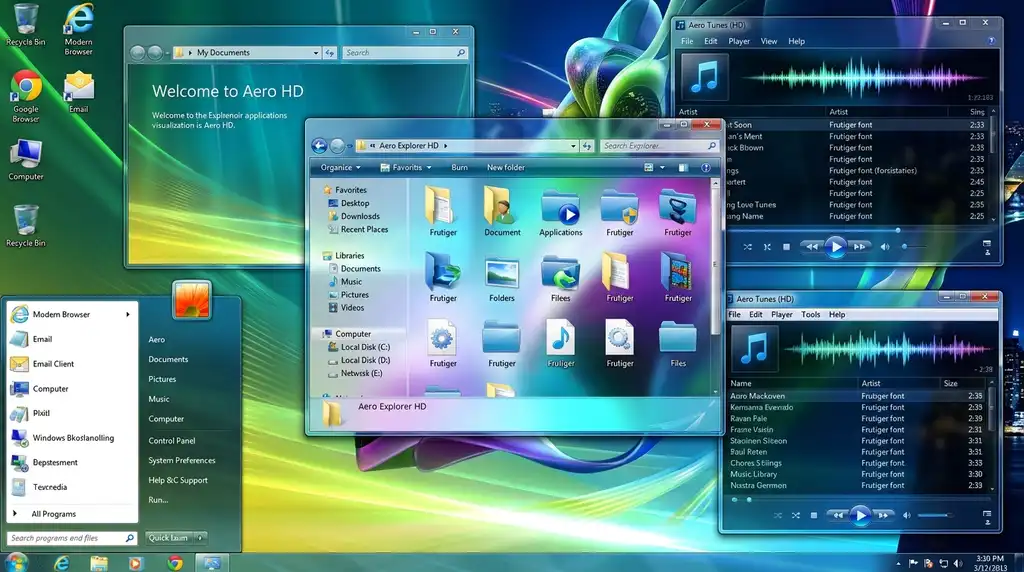Adjust volume slider in lower Aero Tunes
The height and width of the screenshot is (572, 1024).
pos(934,515)
